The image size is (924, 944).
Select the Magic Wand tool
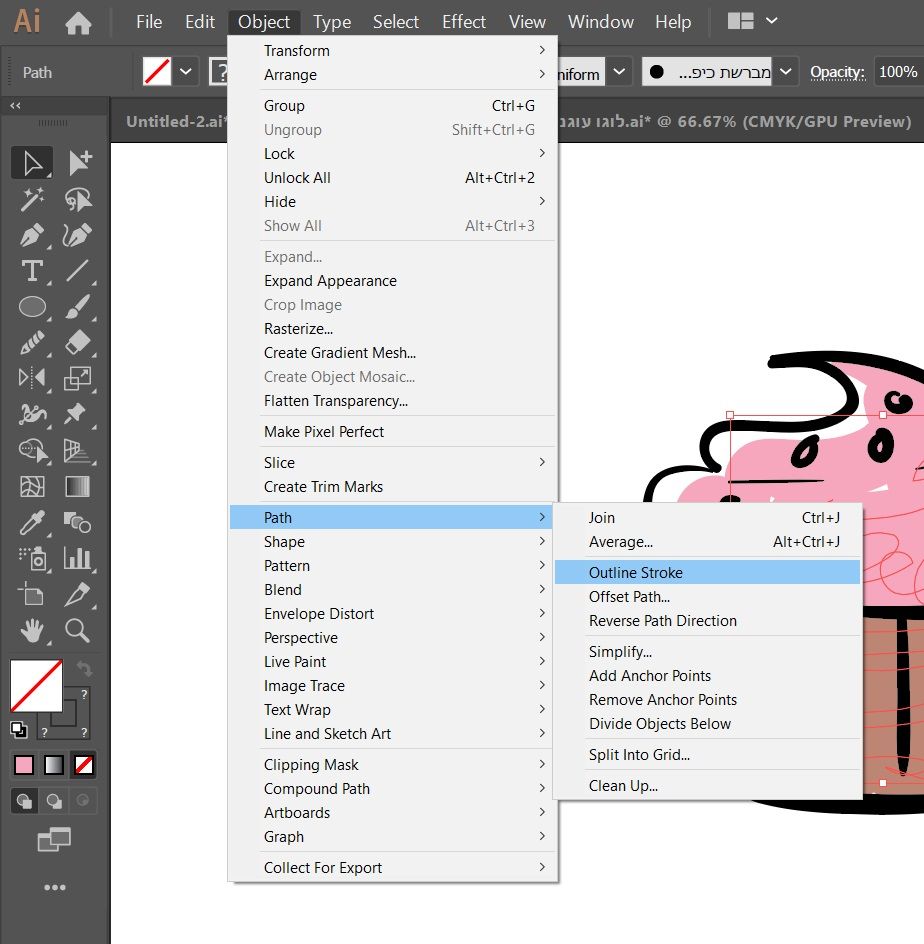click(x=32, y=199)
